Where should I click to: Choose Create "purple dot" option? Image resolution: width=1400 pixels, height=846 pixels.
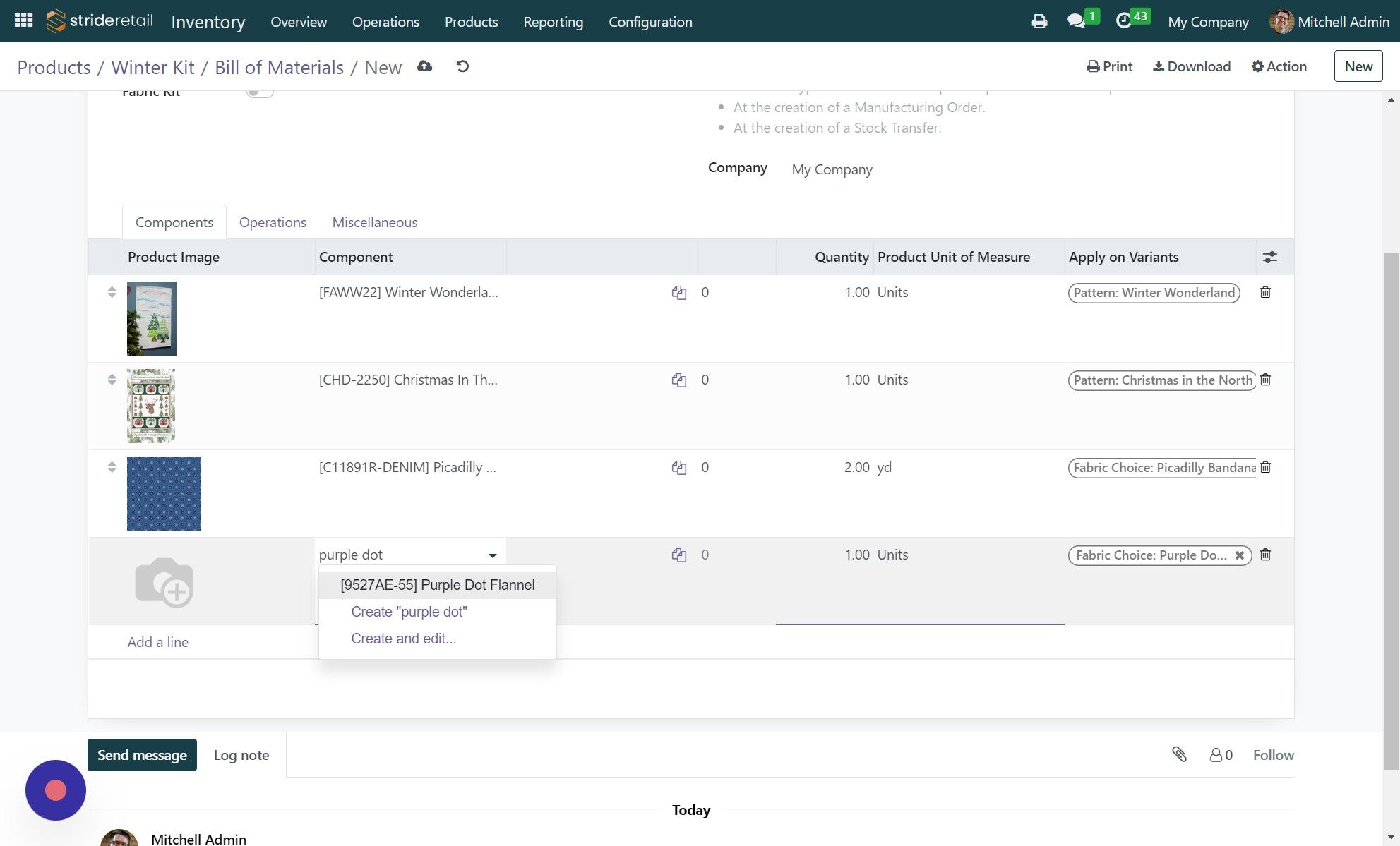409,612
